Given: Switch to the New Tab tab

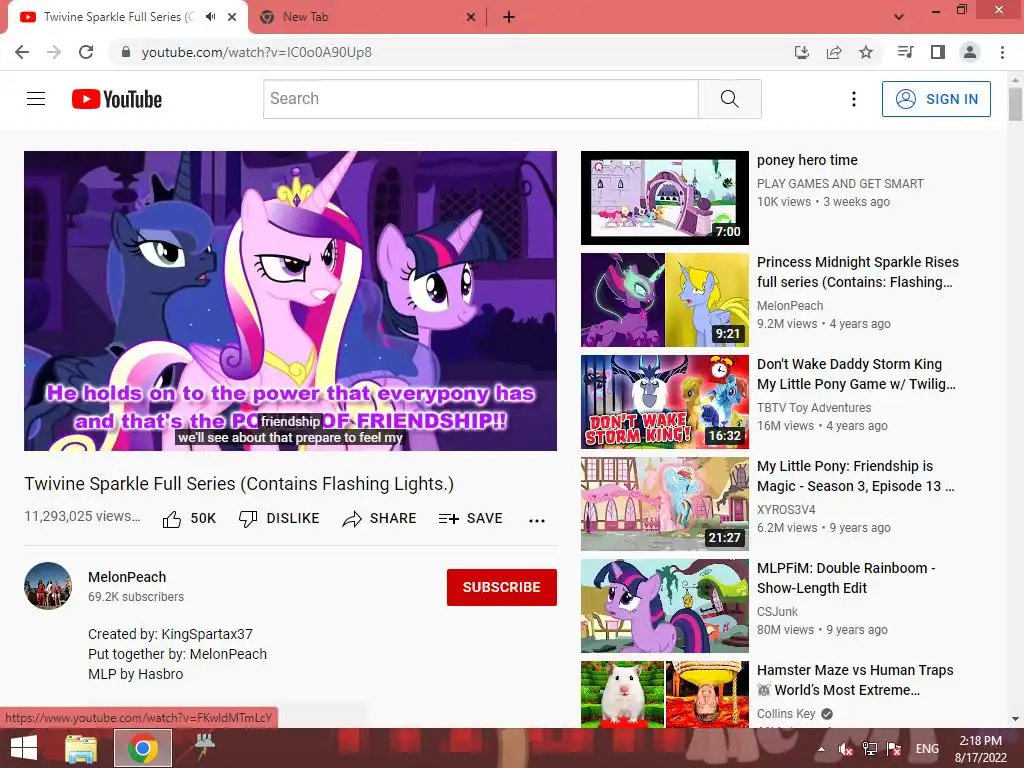Looking at the screenshot, I should pos(367,17).
